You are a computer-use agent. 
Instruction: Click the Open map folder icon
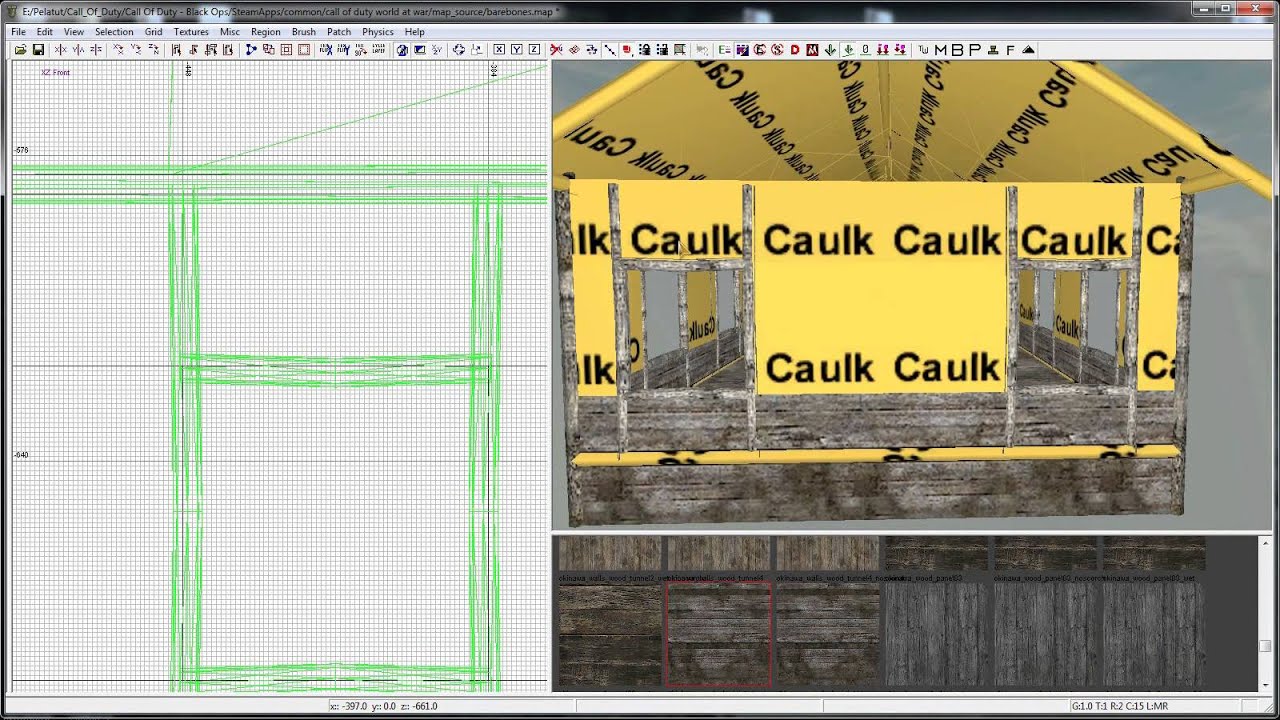(20, 49)
